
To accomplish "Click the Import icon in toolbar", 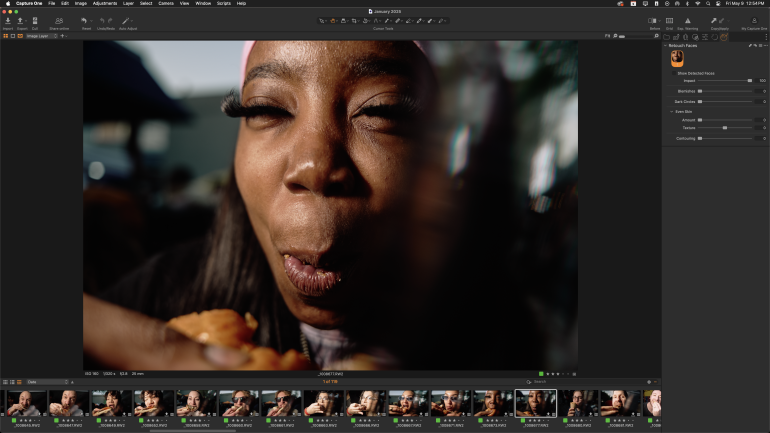I will (x=8, y=21).
